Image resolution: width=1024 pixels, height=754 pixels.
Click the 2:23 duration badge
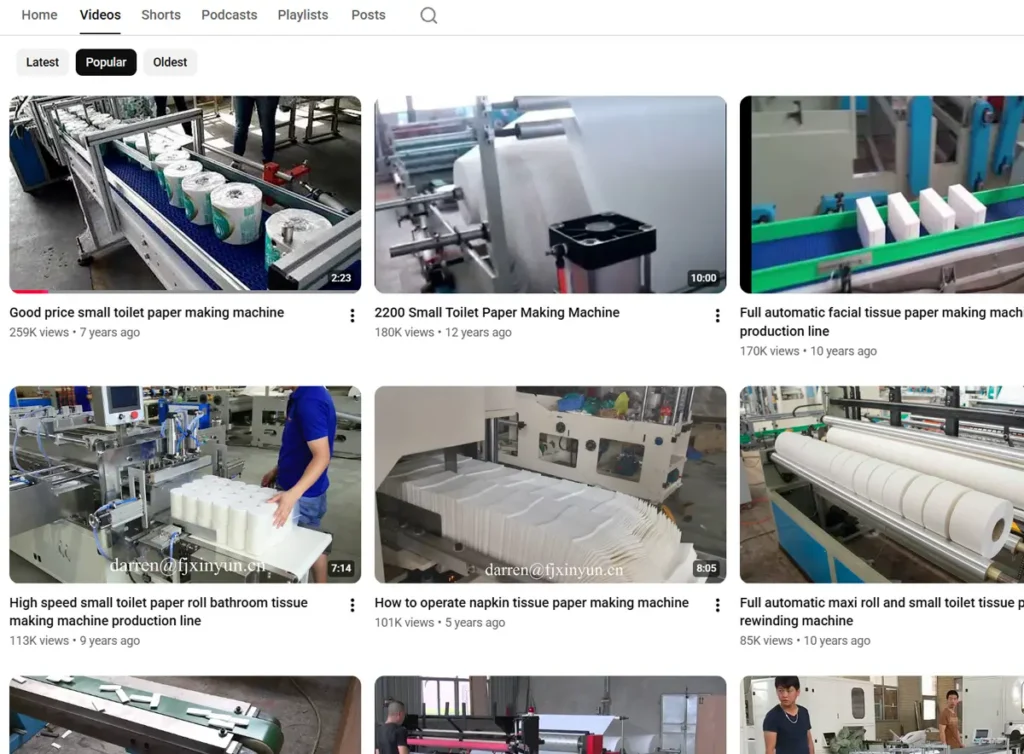(341, 278)
